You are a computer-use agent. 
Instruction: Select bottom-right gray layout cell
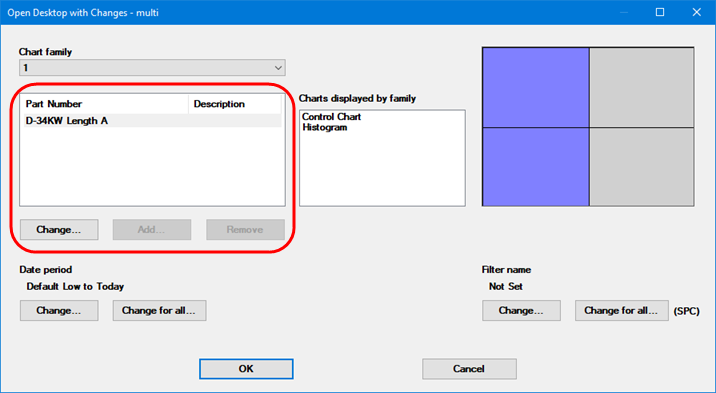(x=642, y=167)
